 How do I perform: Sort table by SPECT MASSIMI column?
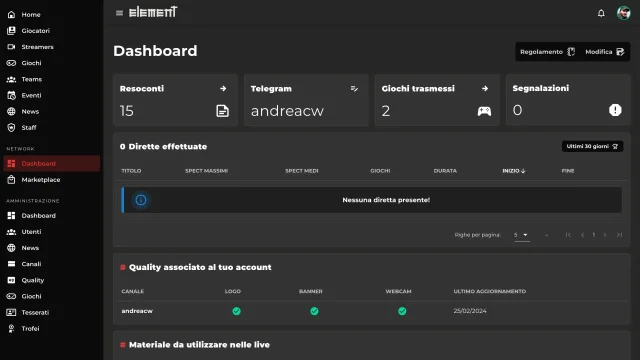pyautogui.click(x=207, y=171)
